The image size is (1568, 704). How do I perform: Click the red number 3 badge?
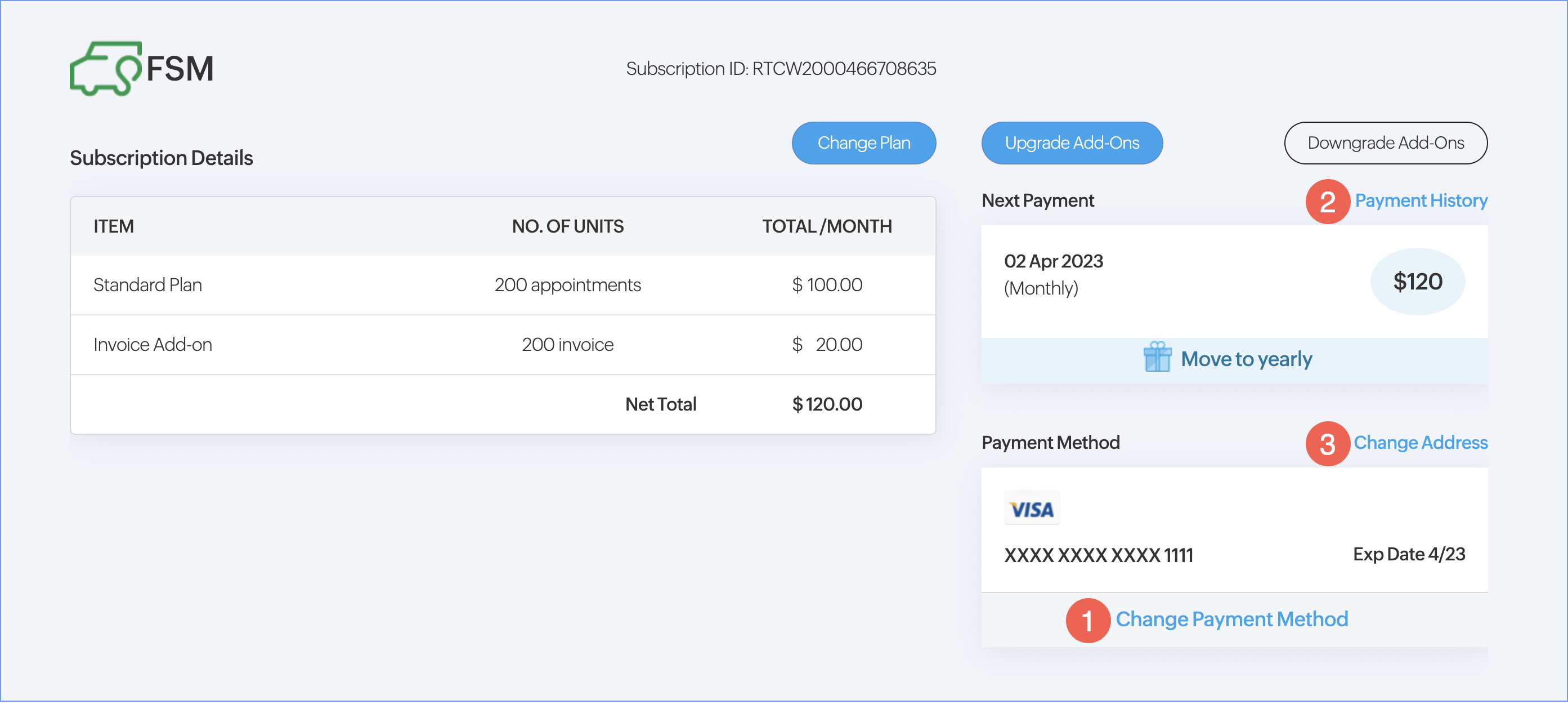tap(1327, 443)
